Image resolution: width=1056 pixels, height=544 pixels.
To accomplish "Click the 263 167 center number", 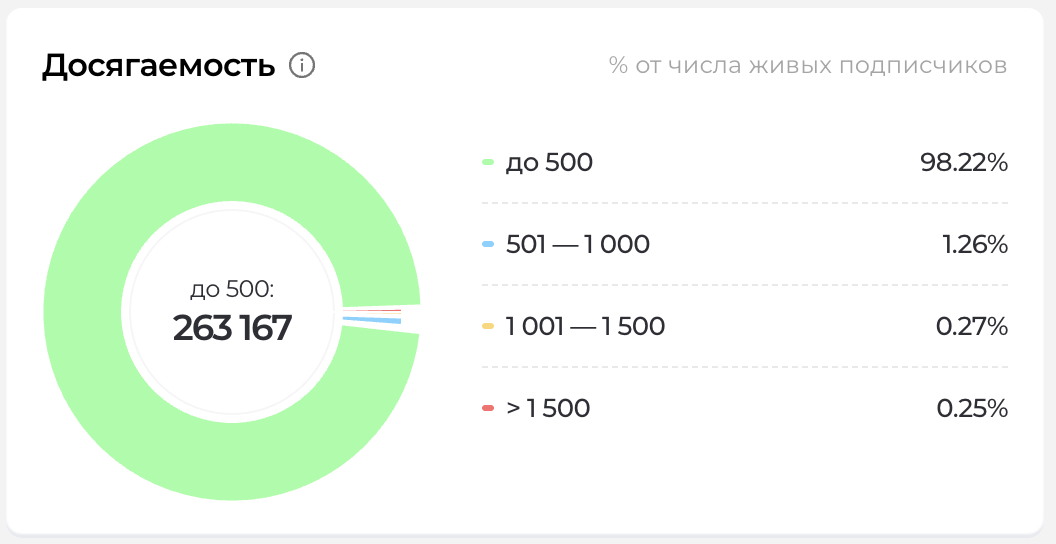I will pos(232,329).
